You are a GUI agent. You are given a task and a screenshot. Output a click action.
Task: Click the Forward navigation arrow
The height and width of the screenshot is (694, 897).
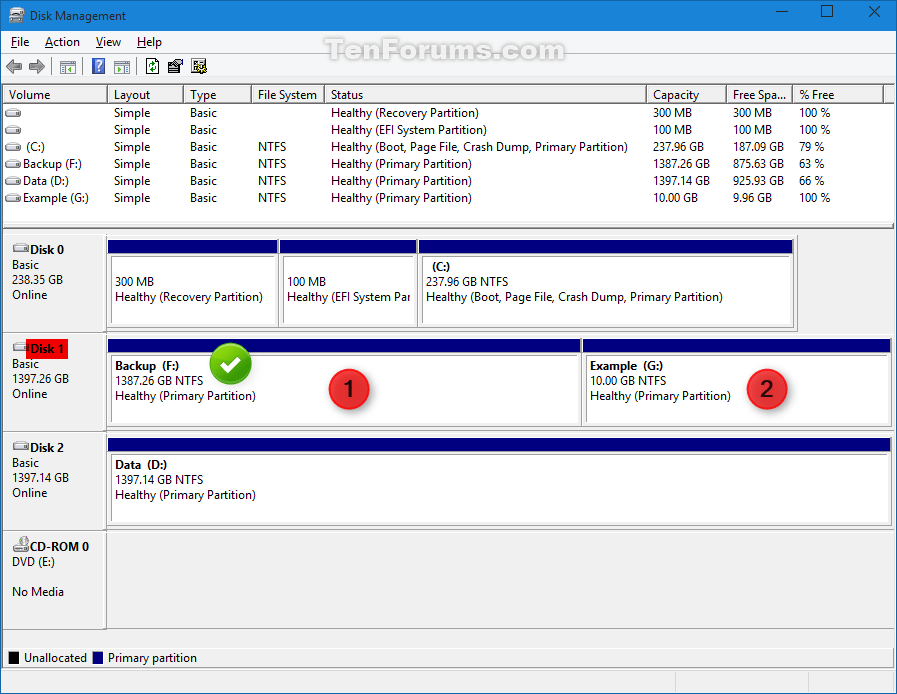(36, 66)
